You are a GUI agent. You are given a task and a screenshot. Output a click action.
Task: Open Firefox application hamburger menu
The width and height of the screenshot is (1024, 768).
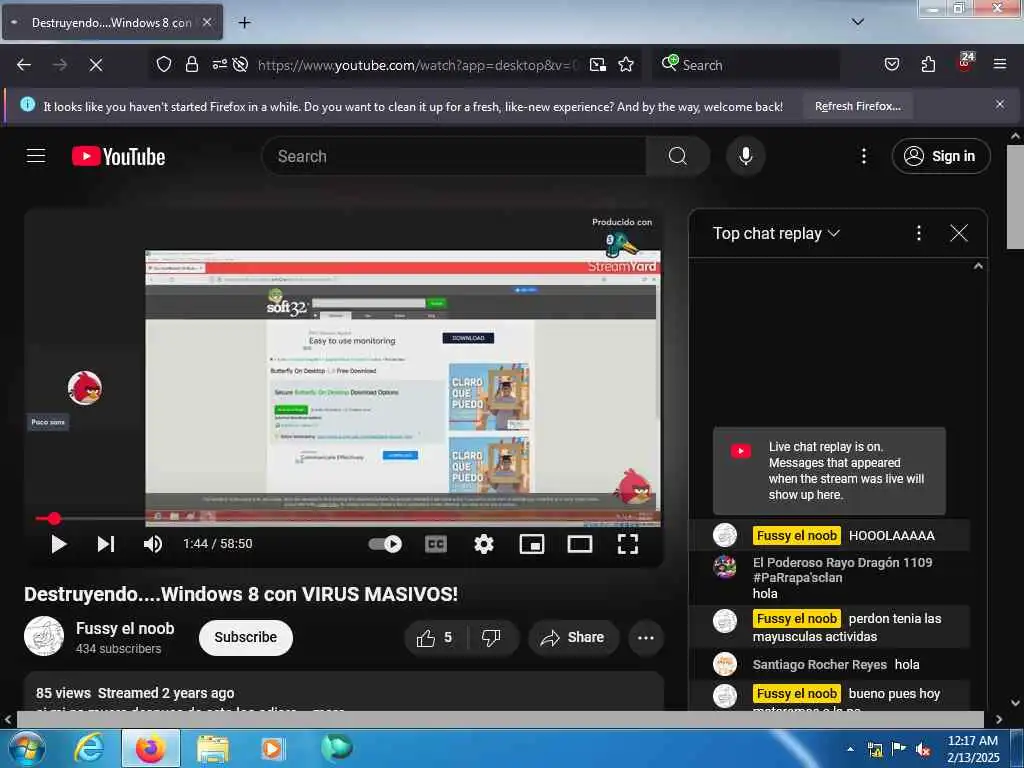pos(1000,64)
